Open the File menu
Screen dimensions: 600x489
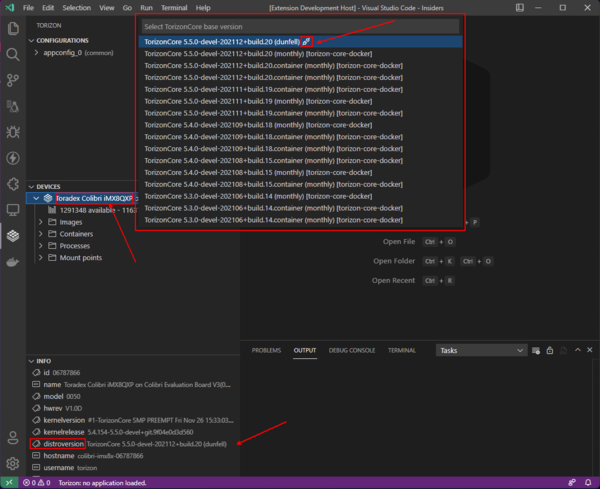tap(28, 8)
